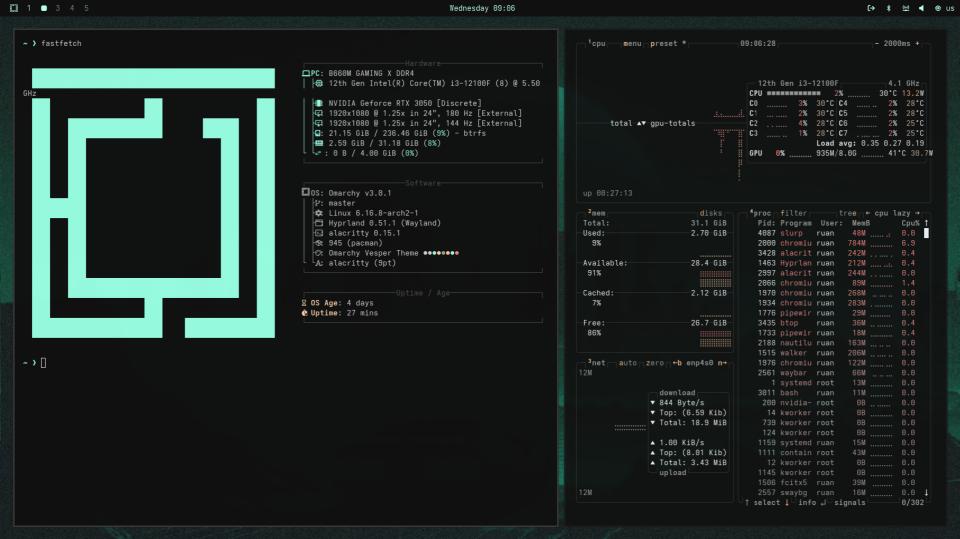This screenshot has height=539, width=960.
Task: Toggle 'tree' view in proc box
Action: pyautogui.click(x=847, y=213)
